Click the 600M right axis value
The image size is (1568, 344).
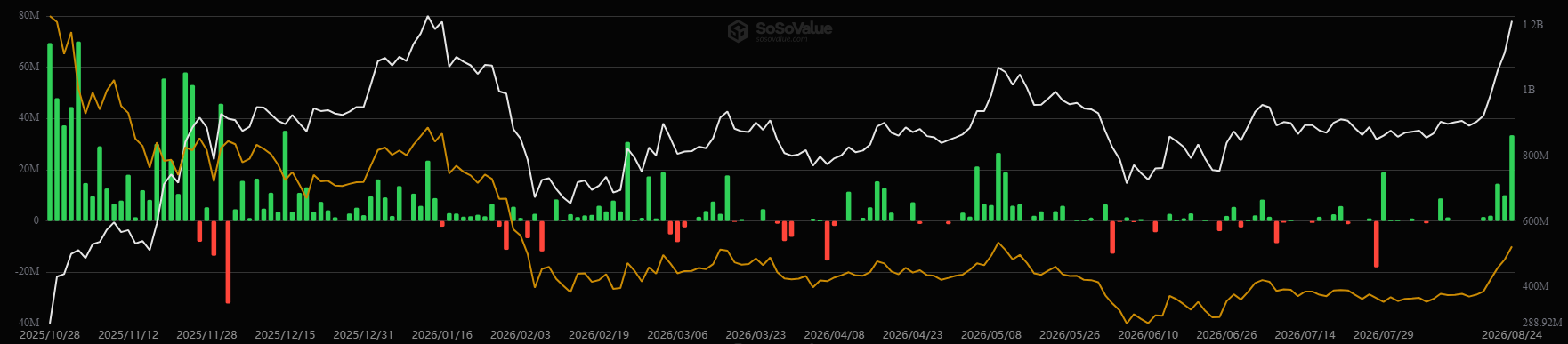pos(1536,221)
